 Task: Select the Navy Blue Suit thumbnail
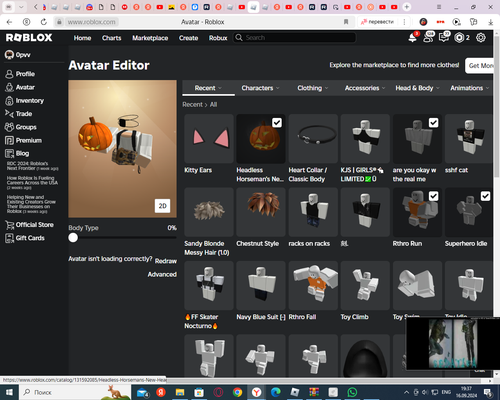pos(261,285)
